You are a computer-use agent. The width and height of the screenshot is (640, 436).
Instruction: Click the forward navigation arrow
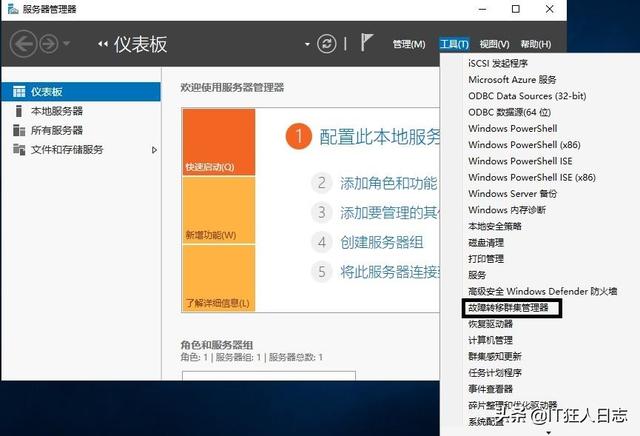coord(49,44)
